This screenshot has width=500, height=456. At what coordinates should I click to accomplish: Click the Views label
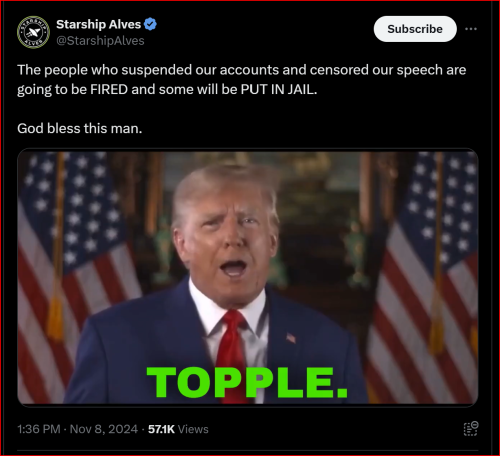point(193,429)
